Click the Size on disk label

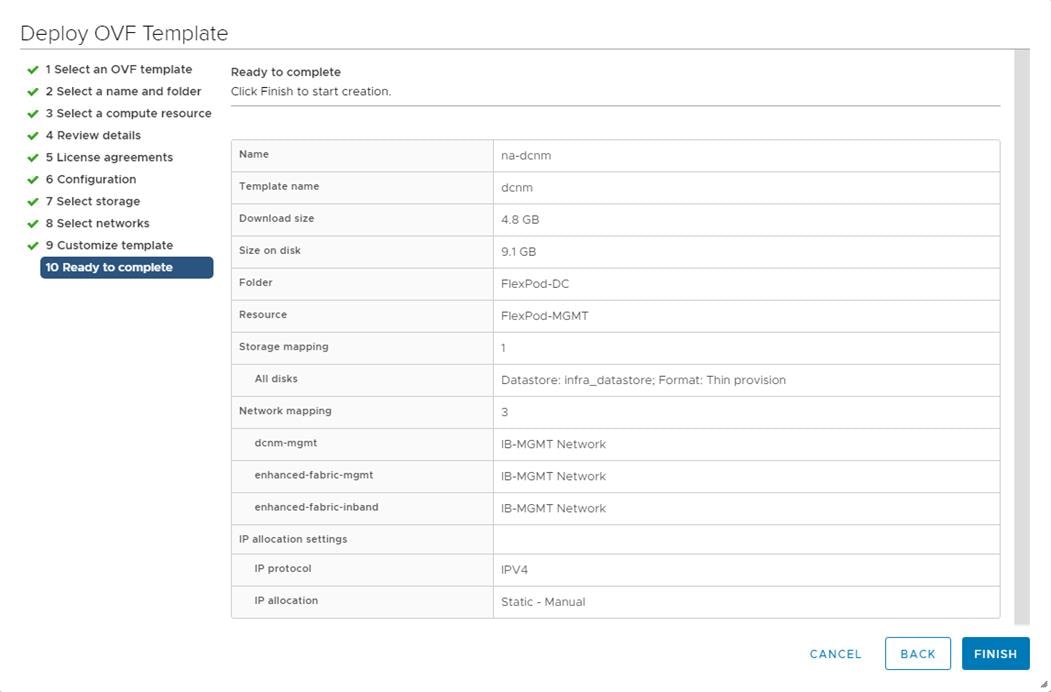click(x=269, y=251)
